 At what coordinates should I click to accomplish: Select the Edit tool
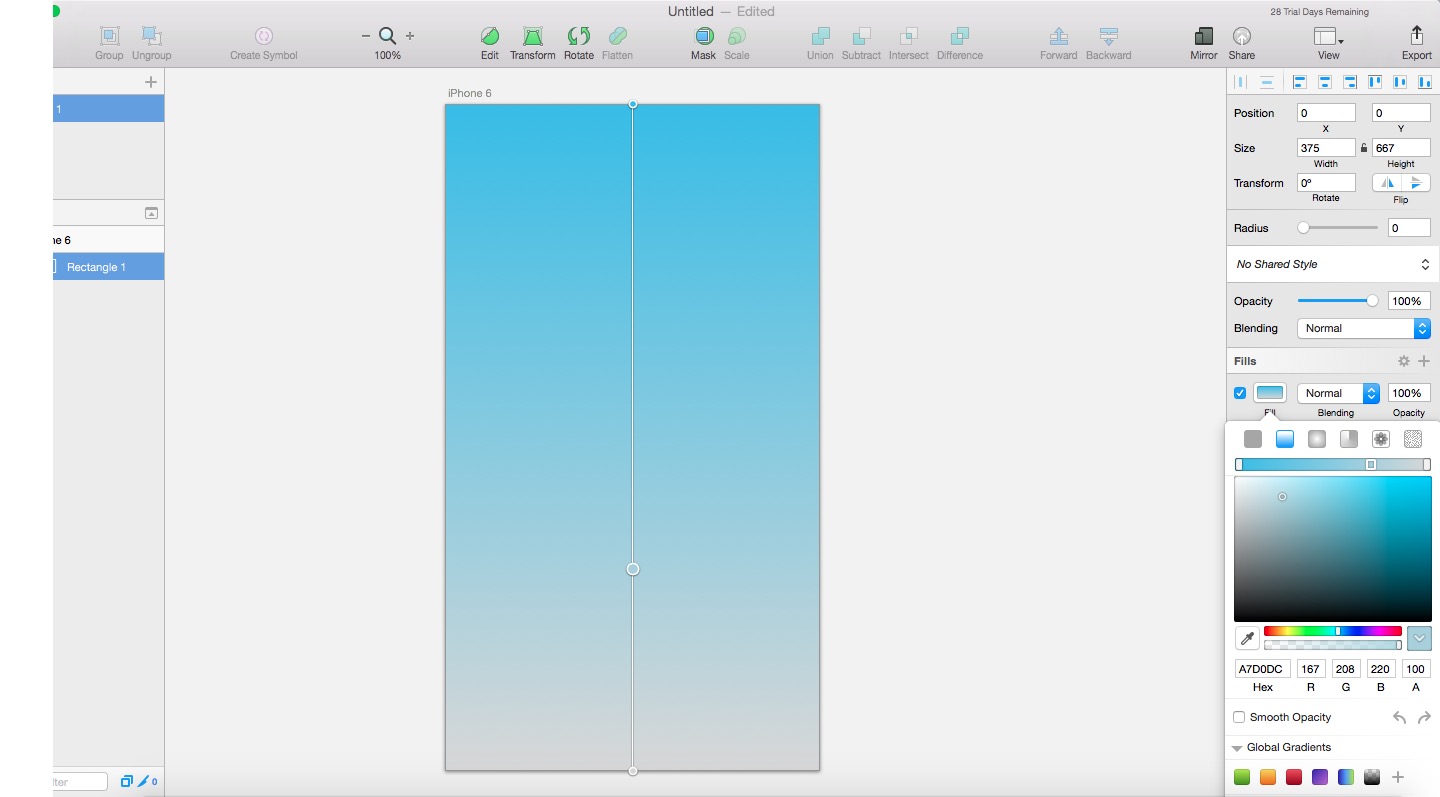click(x=490, y=37)
